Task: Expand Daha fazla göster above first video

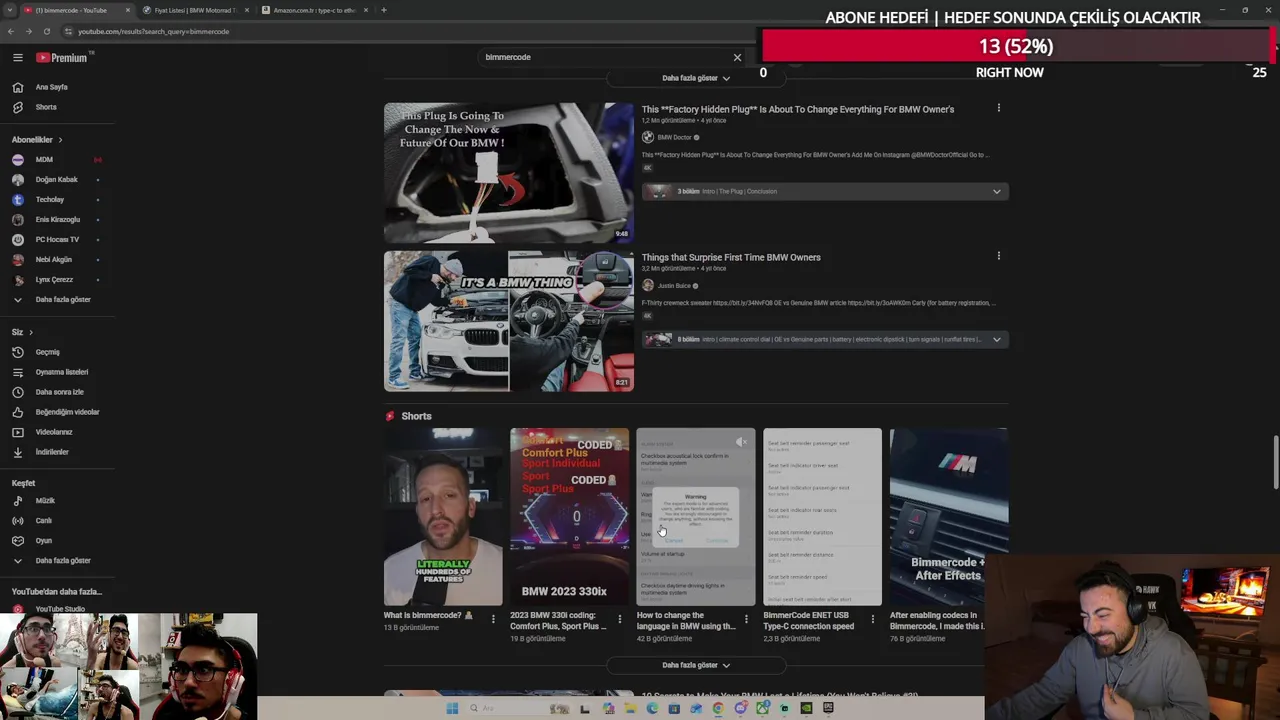Action: [x=696, y=78]
